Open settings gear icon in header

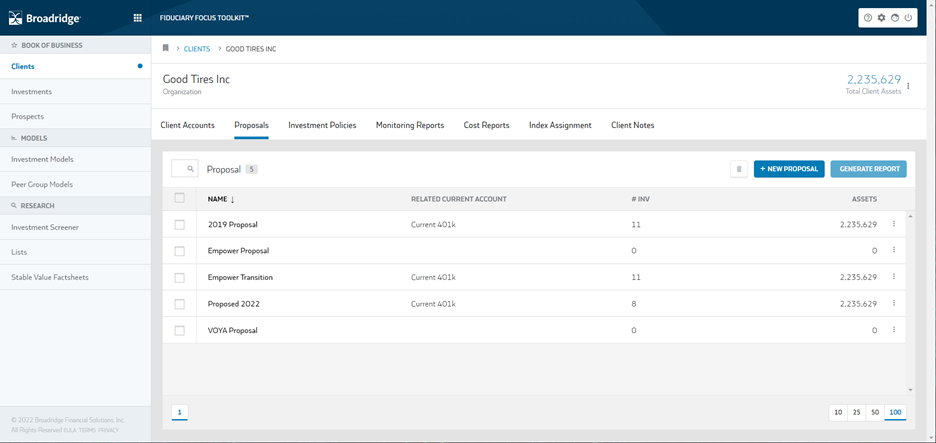click(x=881, y=18)
